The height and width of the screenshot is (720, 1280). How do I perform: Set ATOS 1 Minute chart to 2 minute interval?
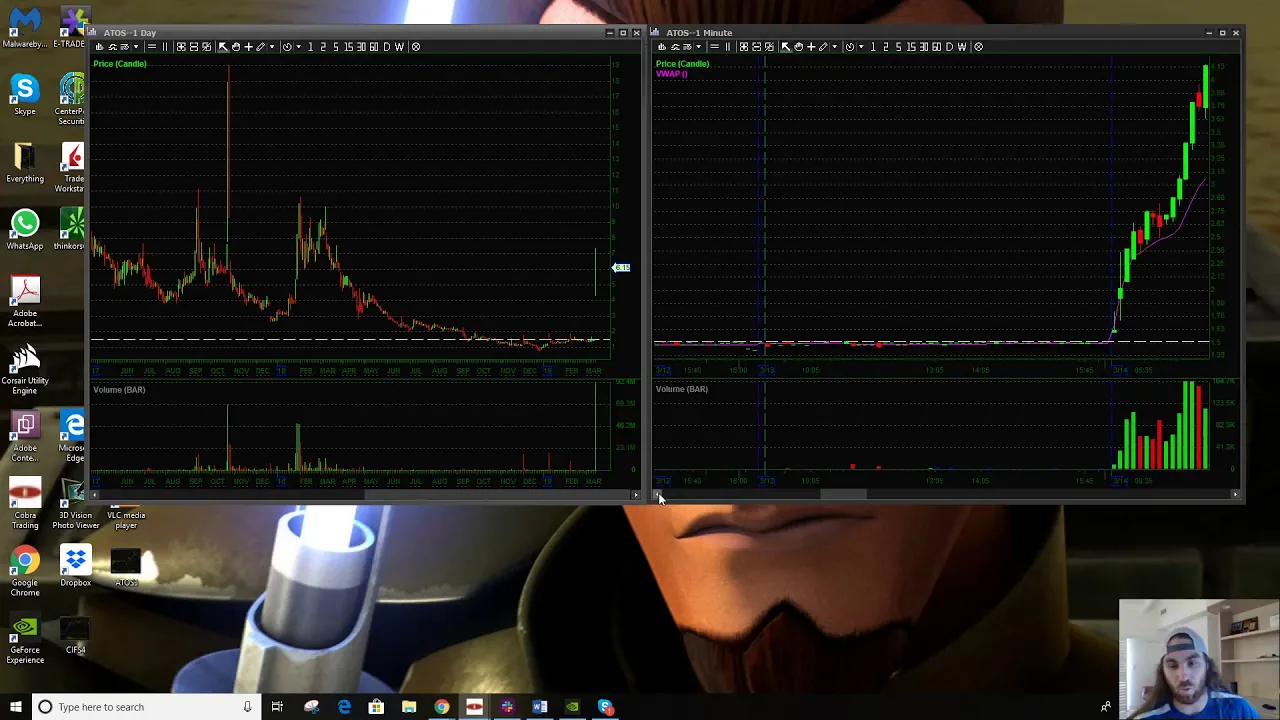click(x=885, y=46)
